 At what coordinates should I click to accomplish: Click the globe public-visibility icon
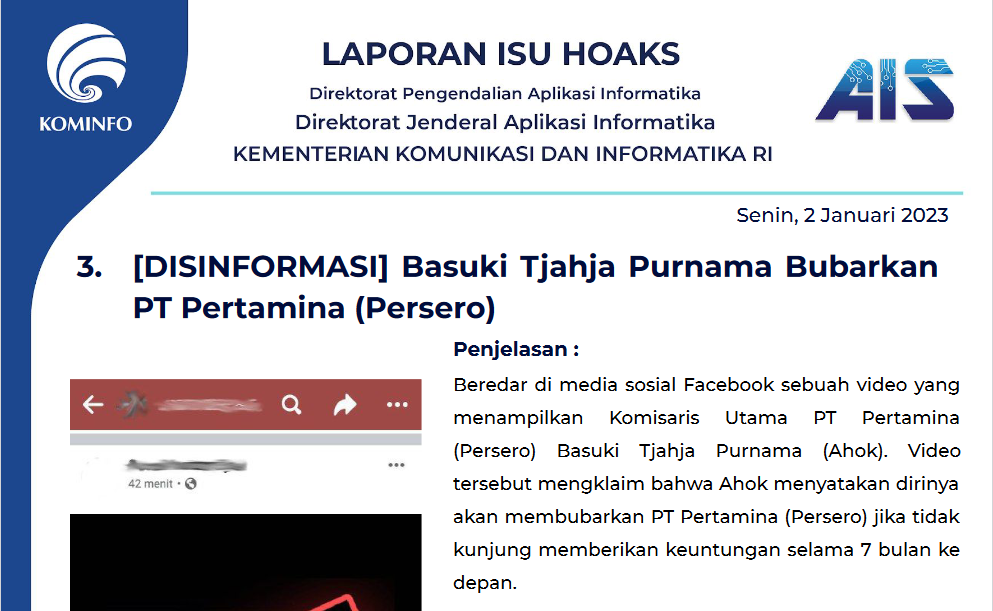tap(191, 484)
